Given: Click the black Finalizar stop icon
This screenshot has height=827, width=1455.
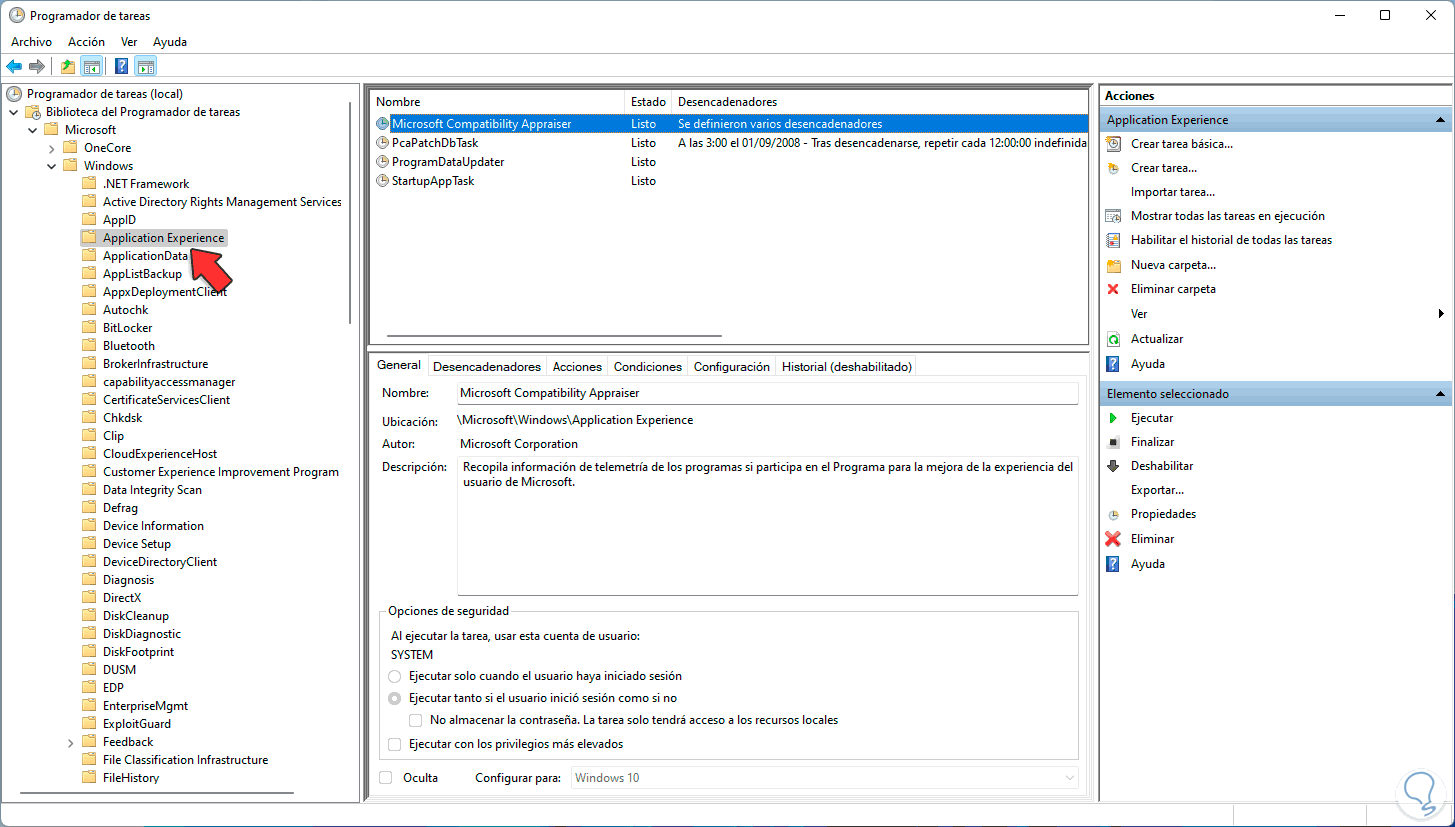Looking at the screenshot, I should [x=1113, y=442].
